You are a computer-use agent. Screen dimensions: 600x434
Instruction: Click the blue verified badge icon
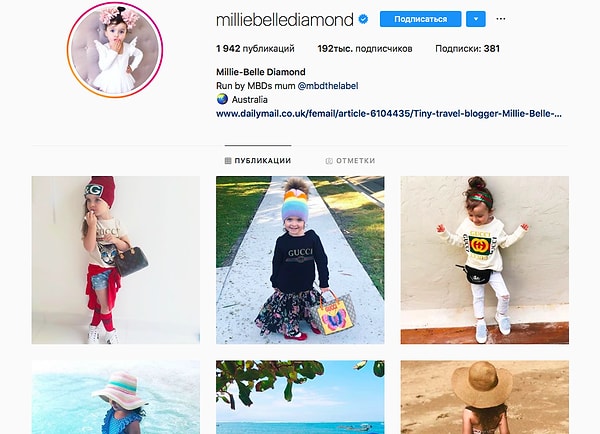pos(363,19)
